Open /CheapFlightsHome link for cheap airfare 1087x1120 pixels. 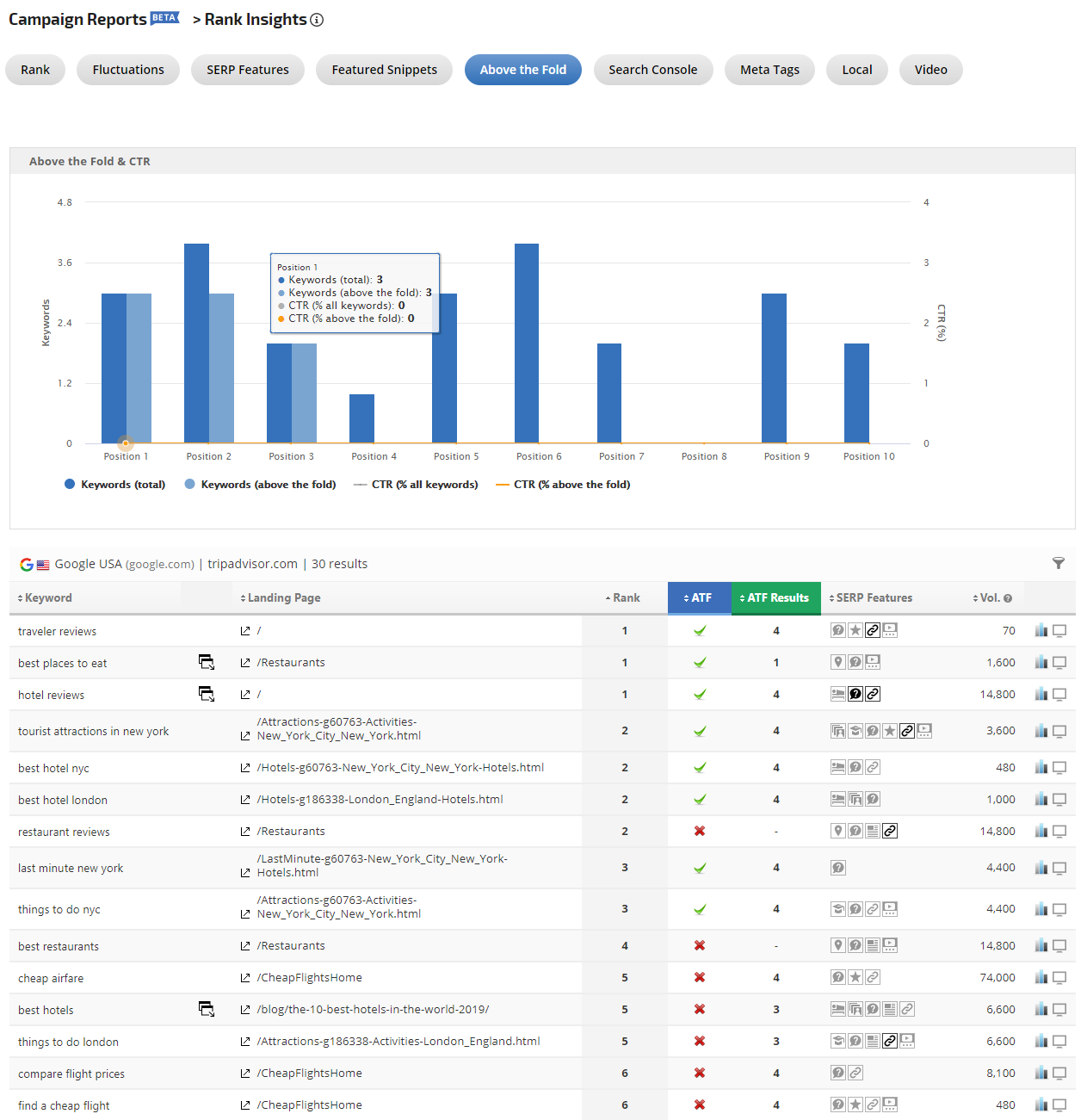[x=309, y=978]
